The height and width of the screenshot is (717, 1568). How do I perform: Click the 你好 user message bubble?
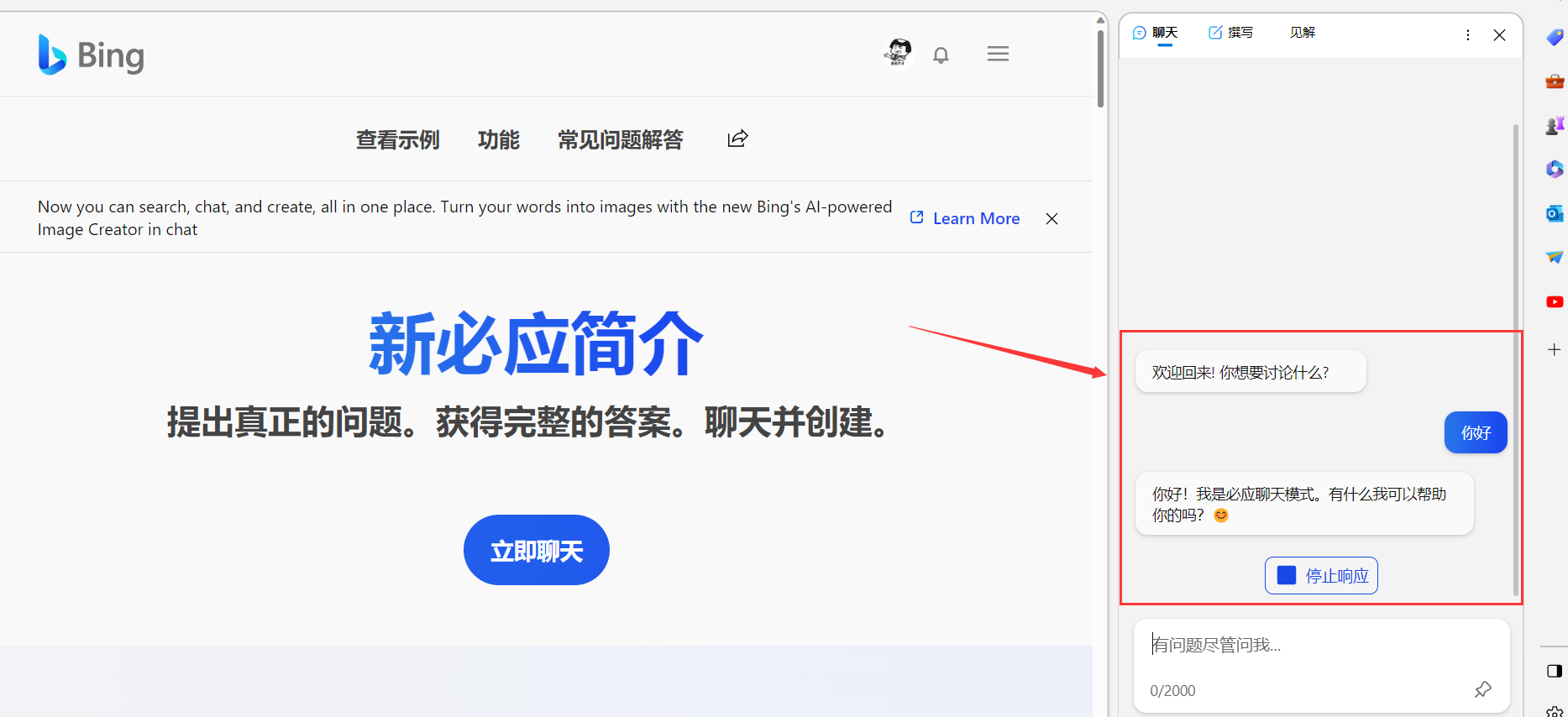[x=1476, y=432]
